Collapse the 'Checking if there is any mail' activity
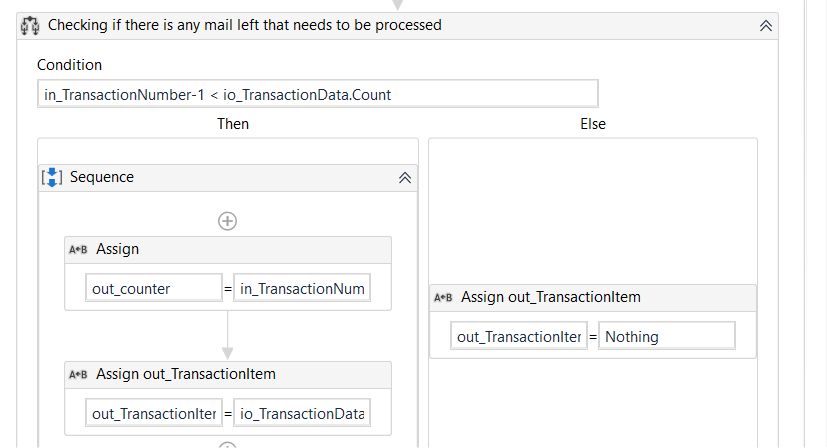 (766, 26)
